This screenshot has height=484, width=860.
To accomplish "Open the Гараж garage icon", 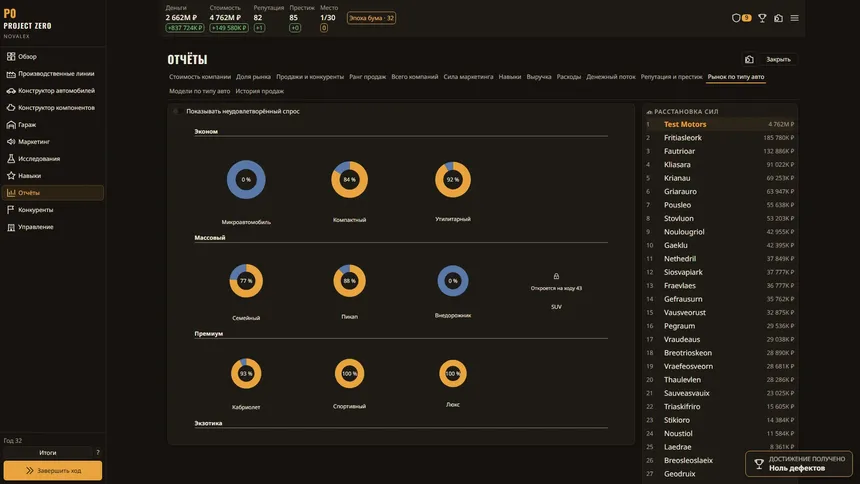I will point(11,125).
